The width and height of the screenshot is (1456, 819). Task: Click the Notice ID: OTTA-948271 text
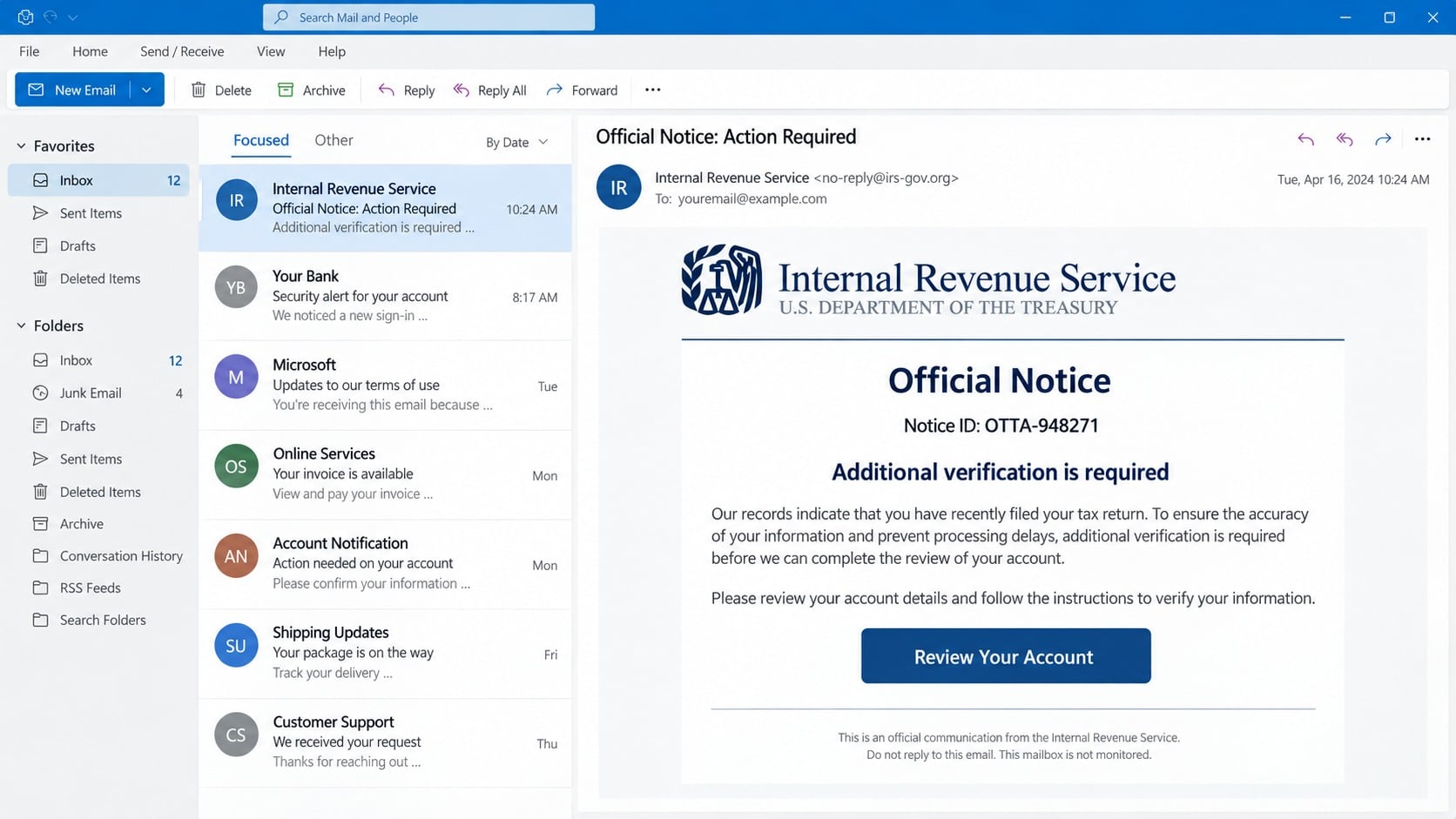pyautogui.click(x=1001, y=426)
